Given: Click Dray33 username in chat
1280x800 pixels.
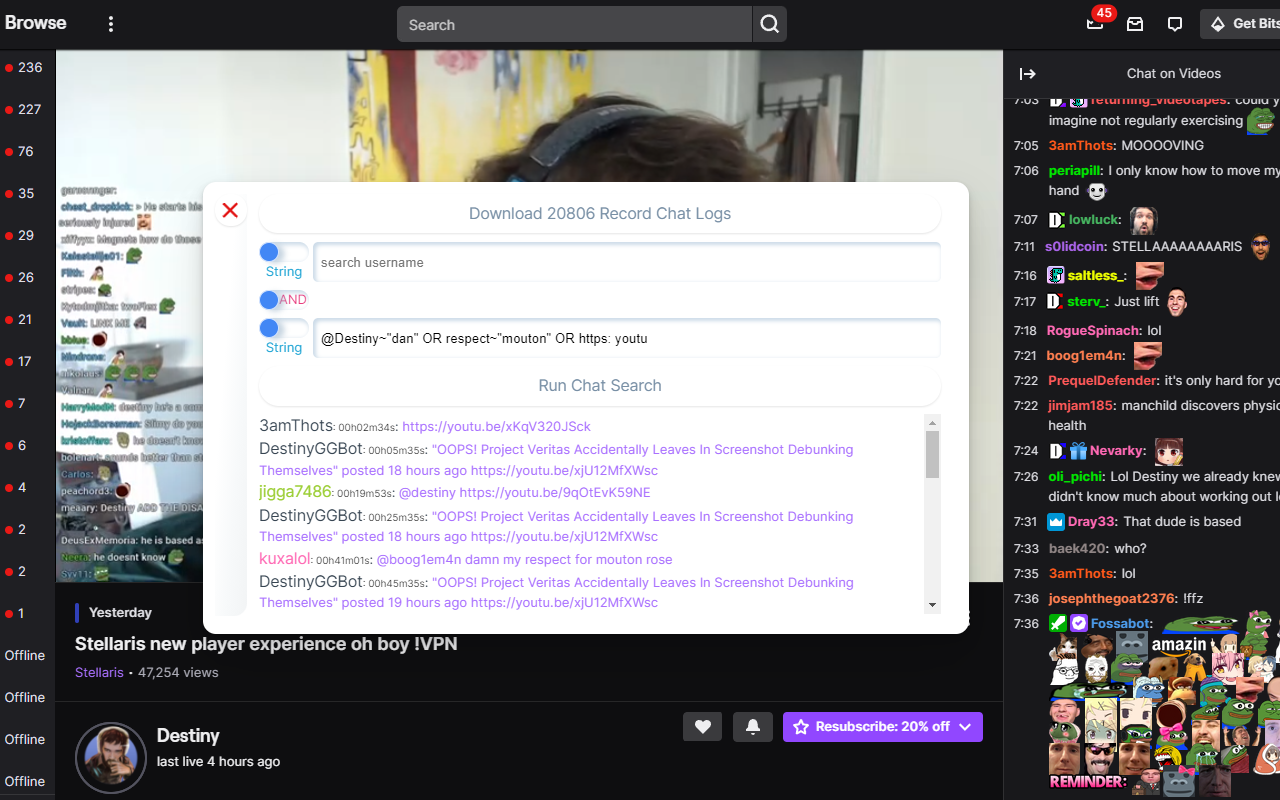Looking at the screenshot, I should (x=1091, y=522).
